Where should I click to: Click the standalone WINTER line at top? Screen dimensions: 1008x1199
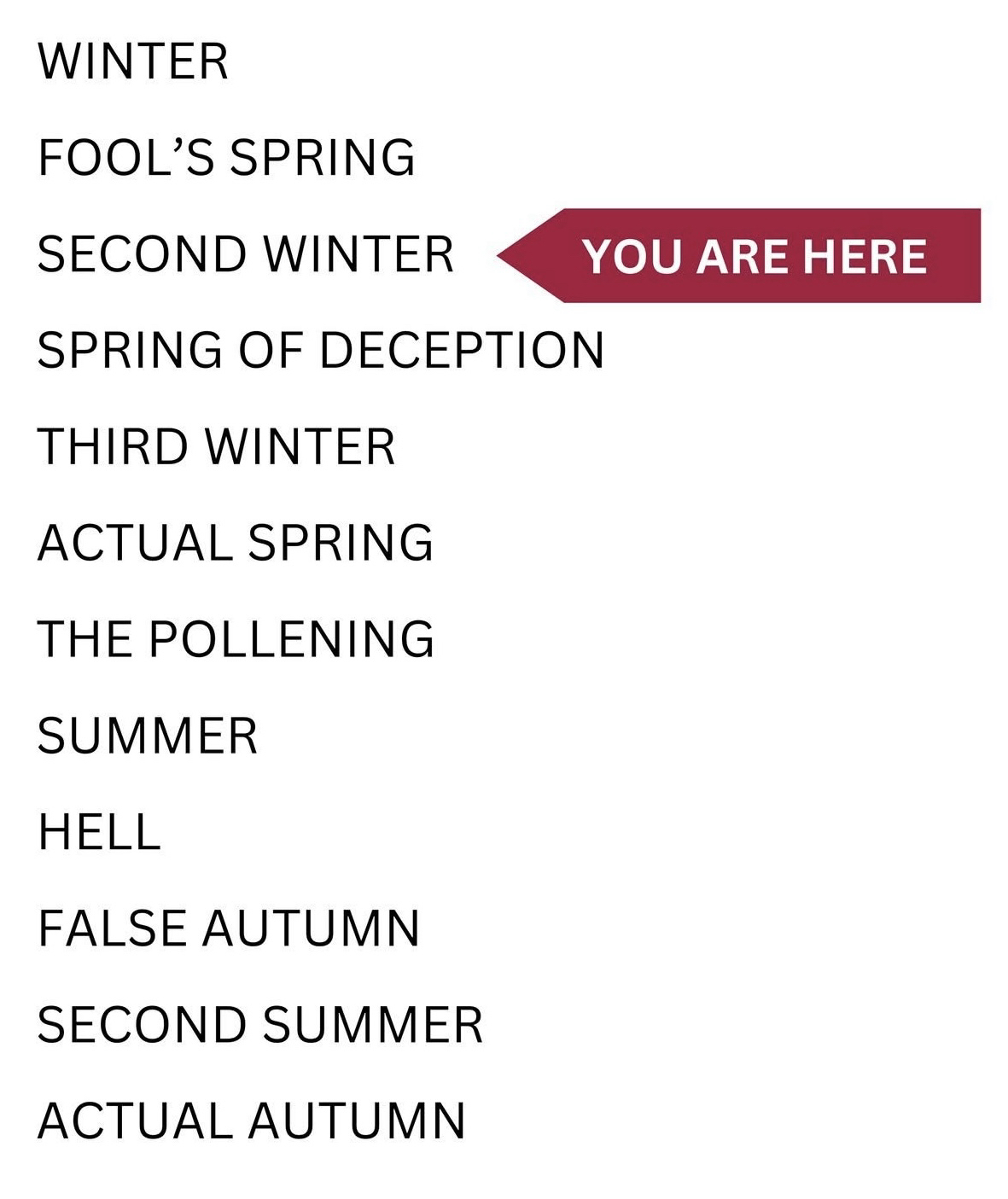(x=133, y=61)
